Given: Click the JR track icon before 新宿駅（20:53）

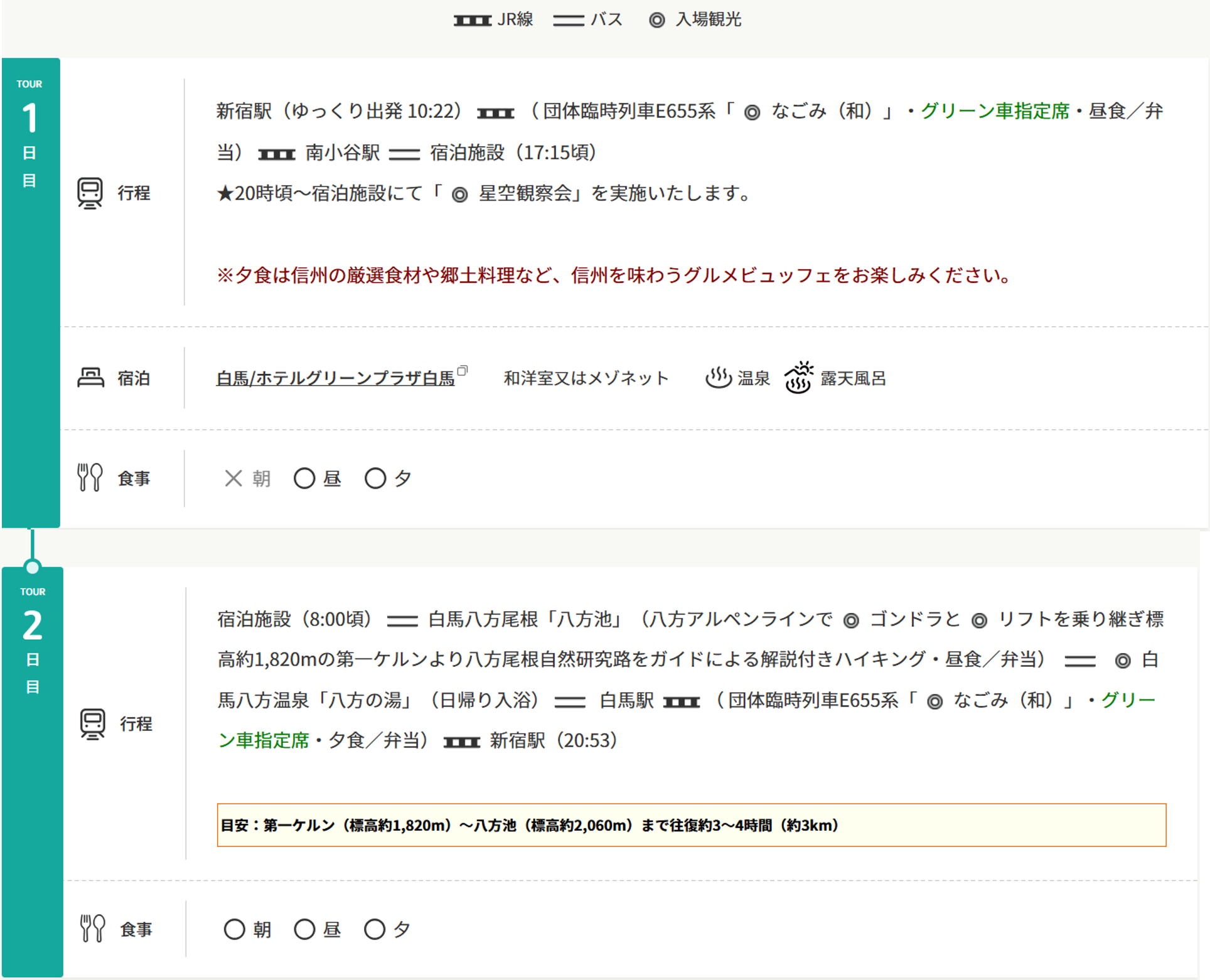Looking at the screenshot, I should pos(462,743).
